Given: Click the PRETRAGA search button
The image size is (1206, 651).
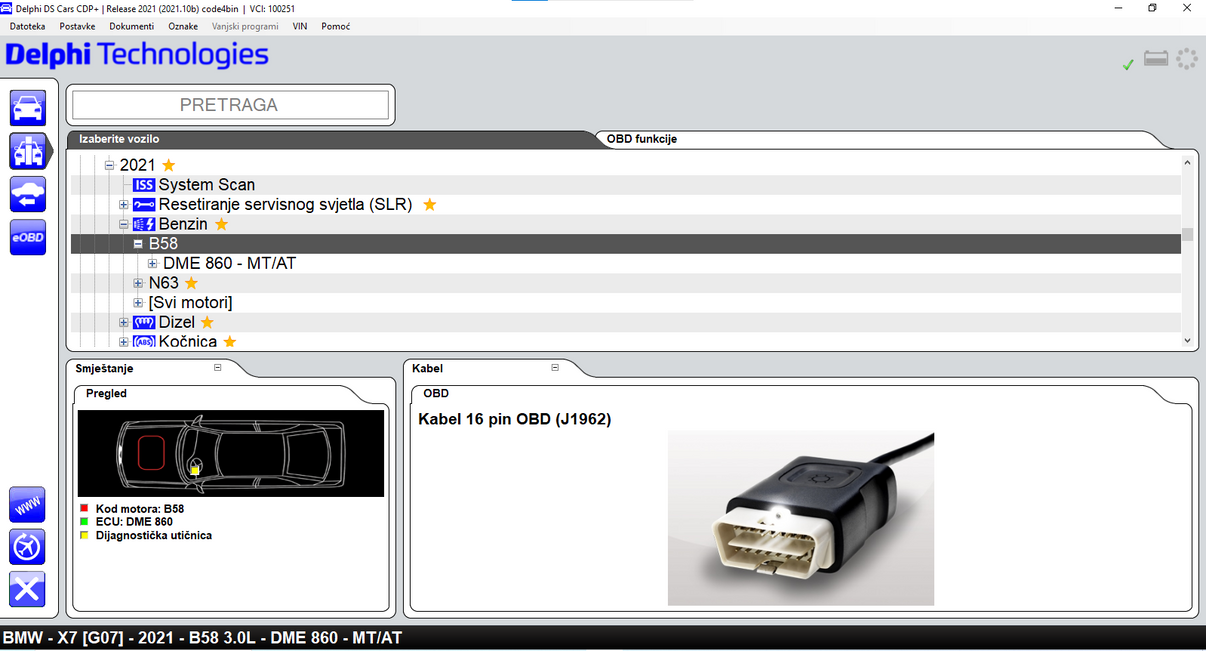Looking at the screenshot, I should click(229, 105).
